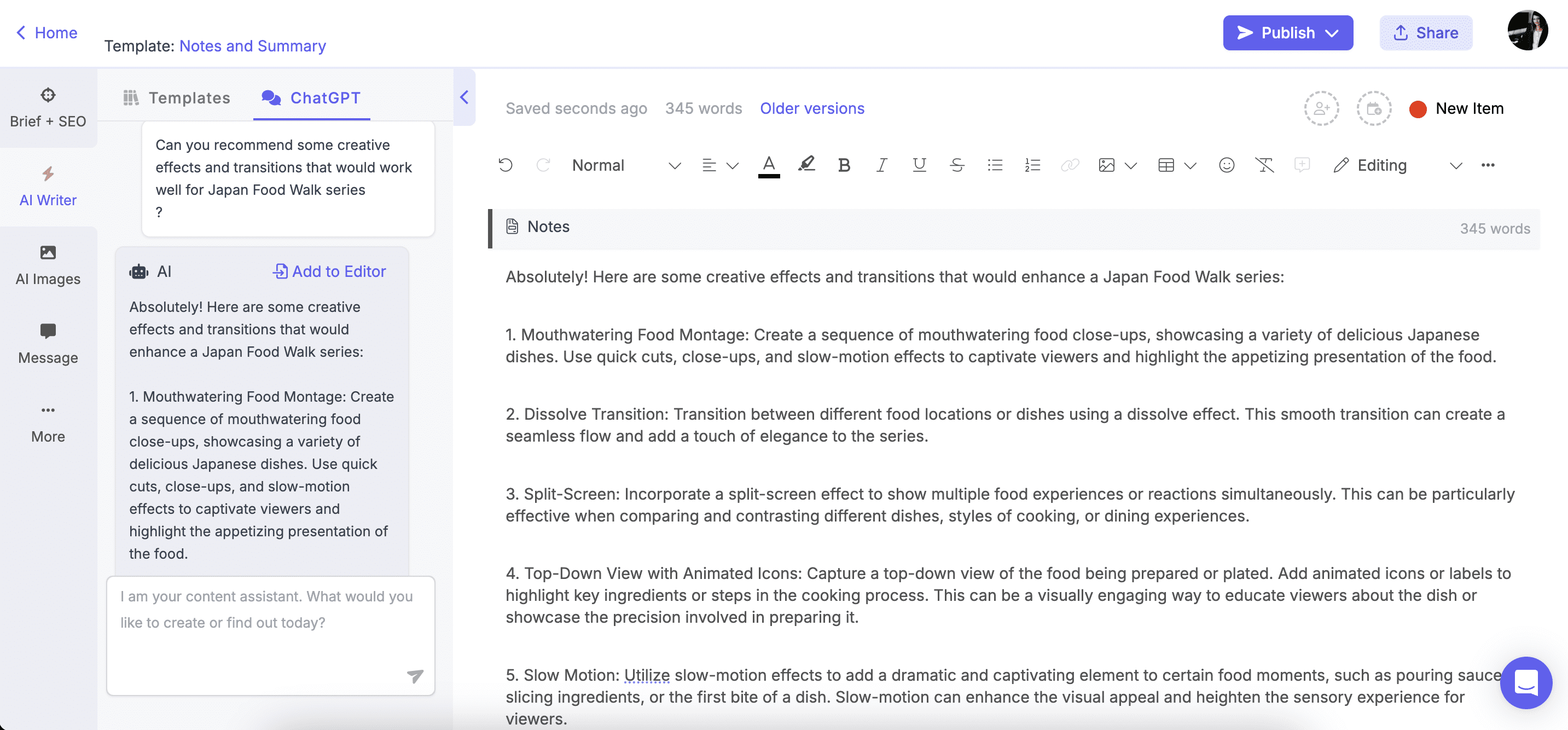
Task: Click the insert image icon
Action: (x=1107, y=165)
